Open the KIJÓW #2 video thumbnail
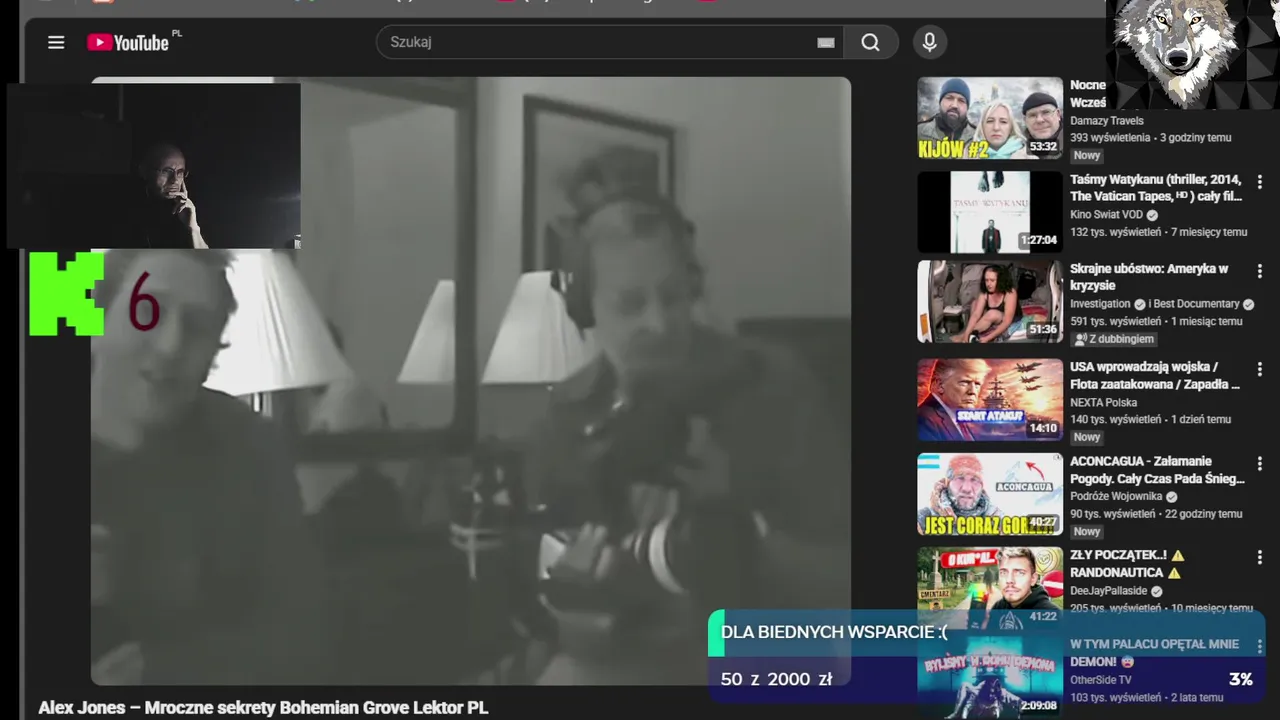 point(990,118)
